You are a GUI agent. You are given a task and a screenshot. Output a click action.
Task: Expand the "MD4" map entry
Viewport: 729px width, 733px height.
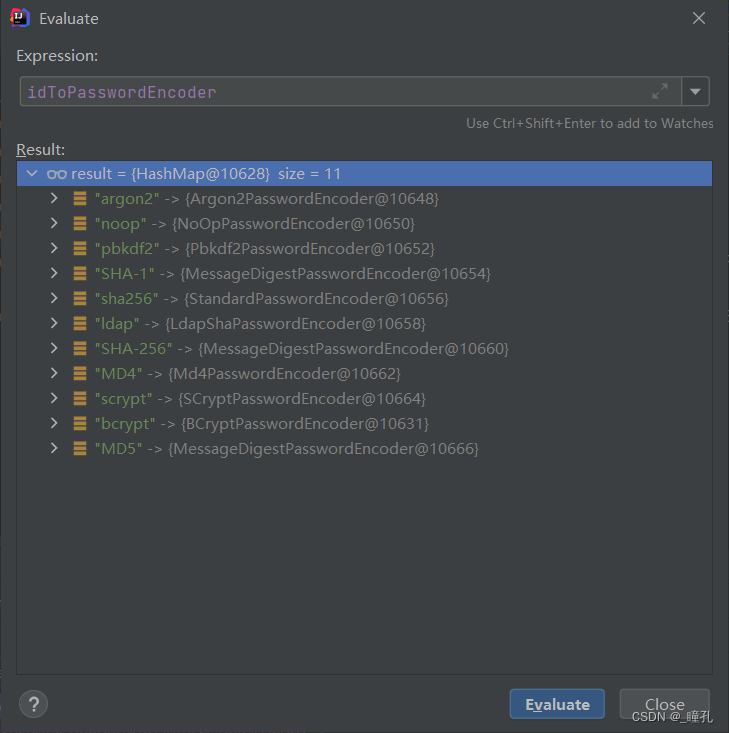click(x=54, y=374)
